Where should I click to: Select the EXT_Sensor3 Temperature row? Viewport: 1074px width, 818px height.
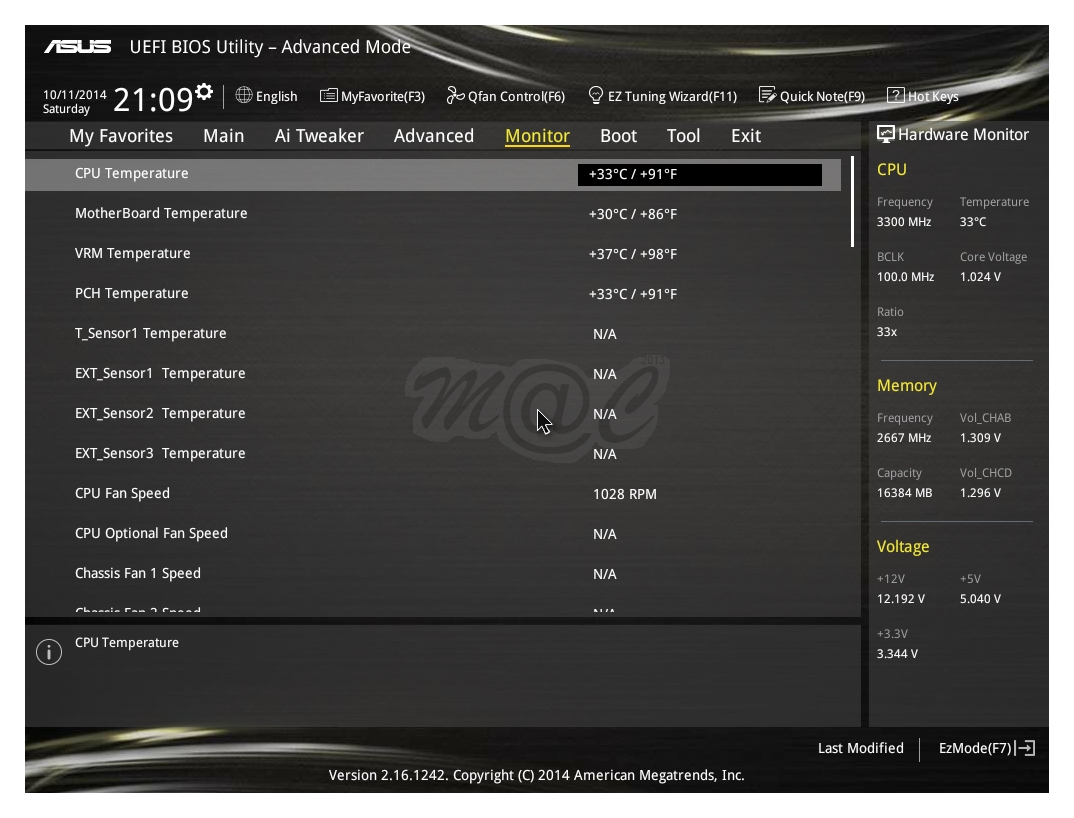[x=433, y=454]
